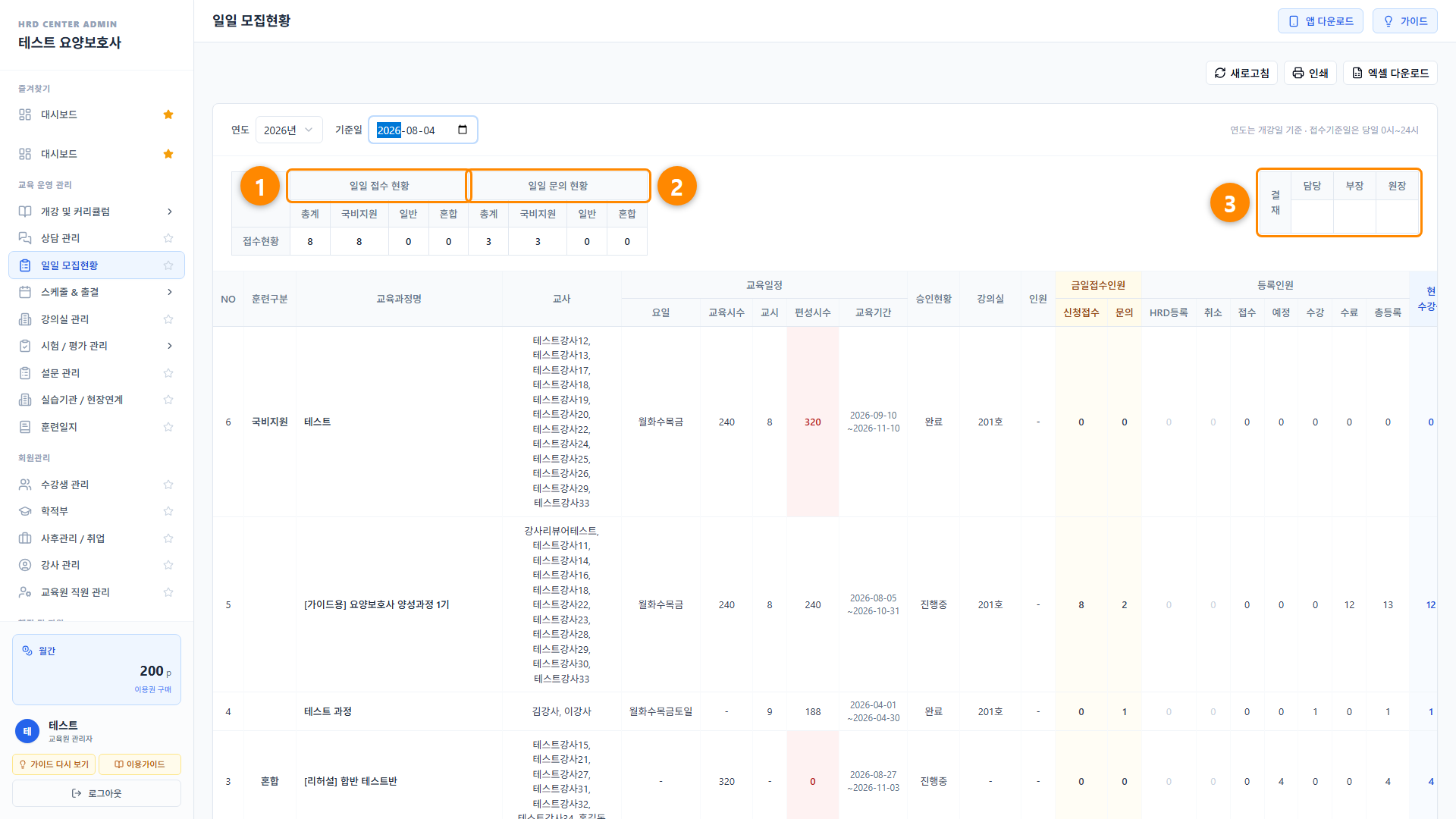Click the 테 user avatar circle
Viewport: 1456px width, 819px height.
point(27,731)
